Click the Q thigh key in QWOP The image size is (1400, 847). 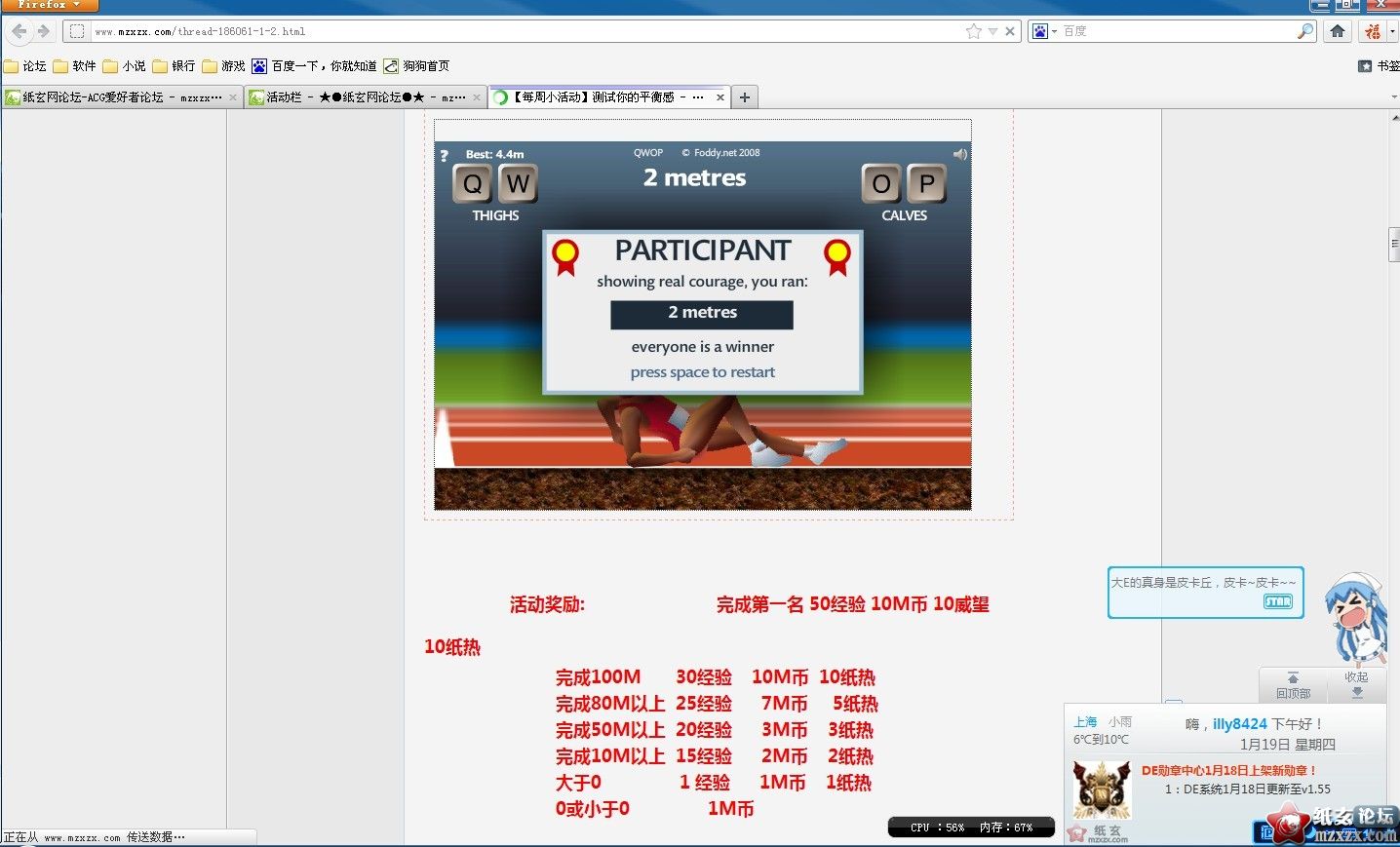click(472, 183)
